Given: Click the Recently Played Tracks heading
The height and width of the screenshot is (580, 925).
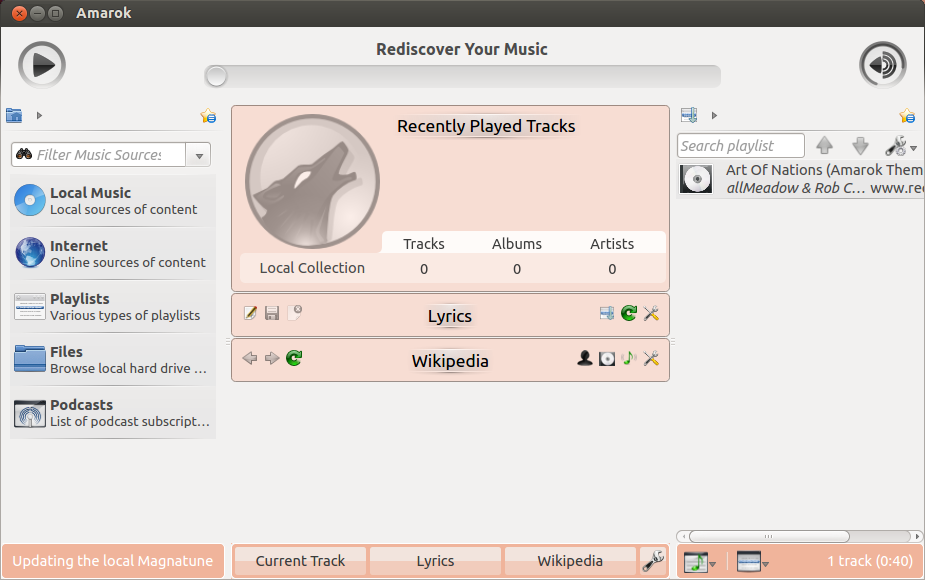Looking at the screenshot, I should click(x=486, y=126).
